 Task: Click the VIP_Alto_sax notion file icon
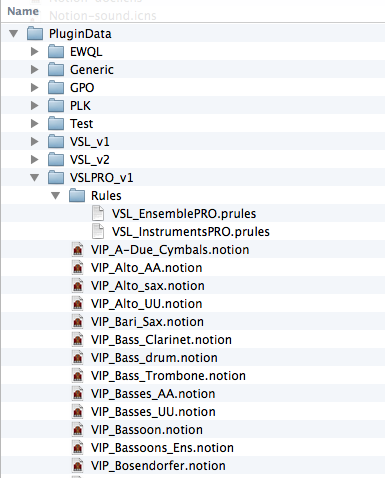[77, 286]
